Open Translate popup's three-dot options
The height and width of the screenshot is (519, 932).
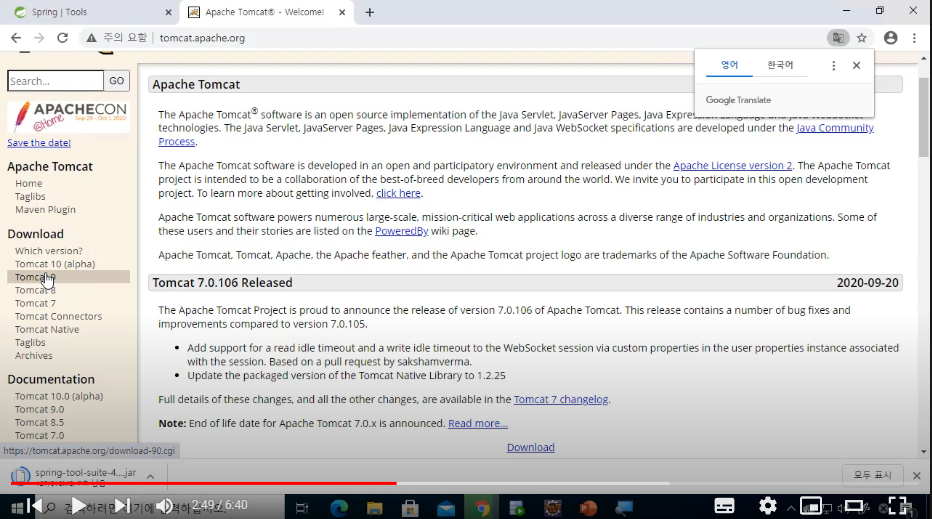(x=833, y=65)
